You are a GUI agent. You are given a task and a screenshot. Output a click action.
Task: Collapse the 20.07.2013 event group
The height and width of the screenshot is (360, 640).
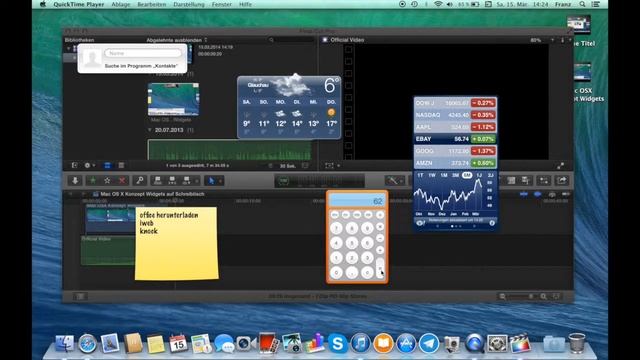coord(150,130)
